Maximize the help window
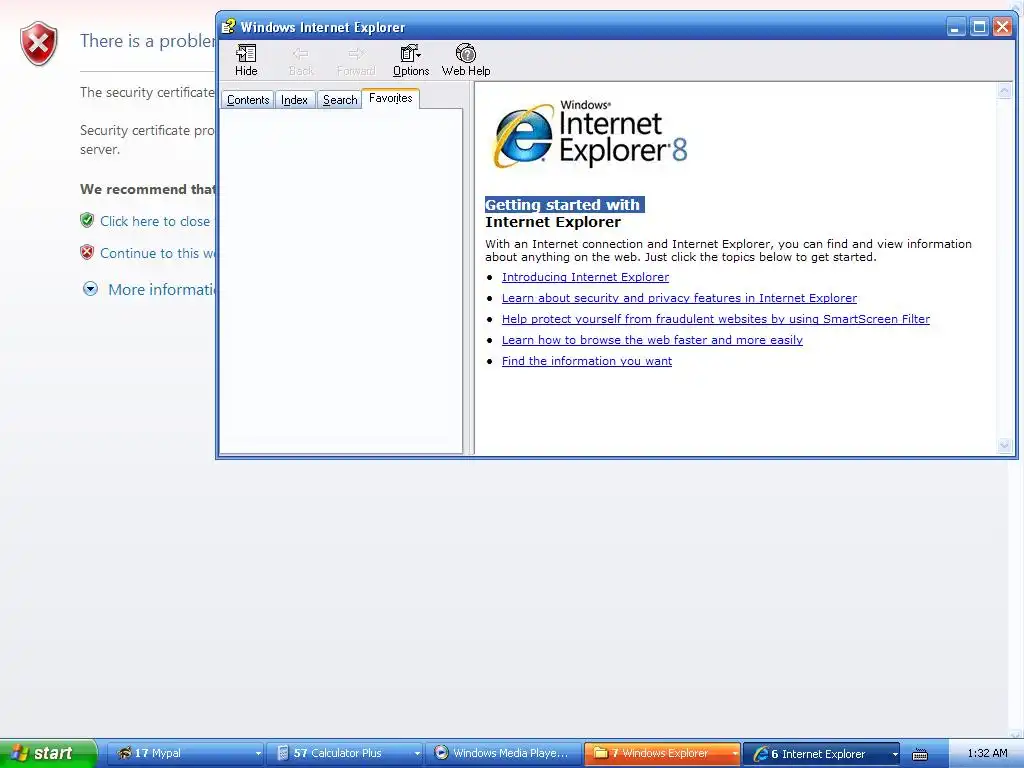The width and height of the screenshot is (1024, 768). click(979, 27)
